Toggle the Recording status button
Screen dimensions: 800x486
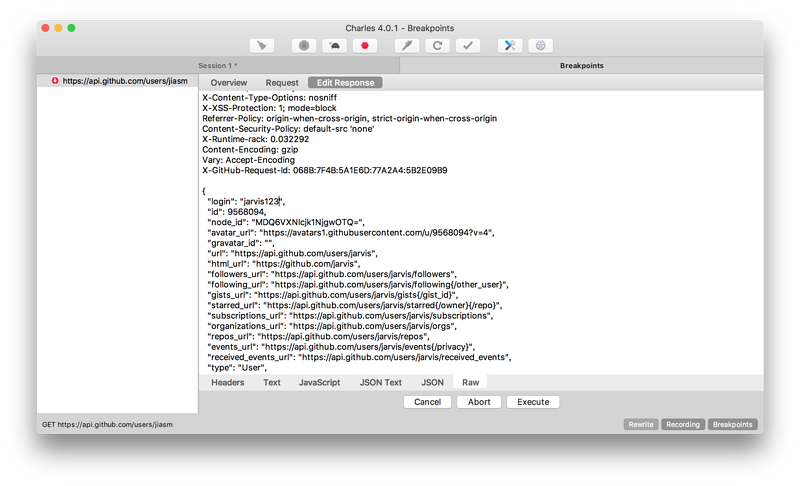point(683,424)
